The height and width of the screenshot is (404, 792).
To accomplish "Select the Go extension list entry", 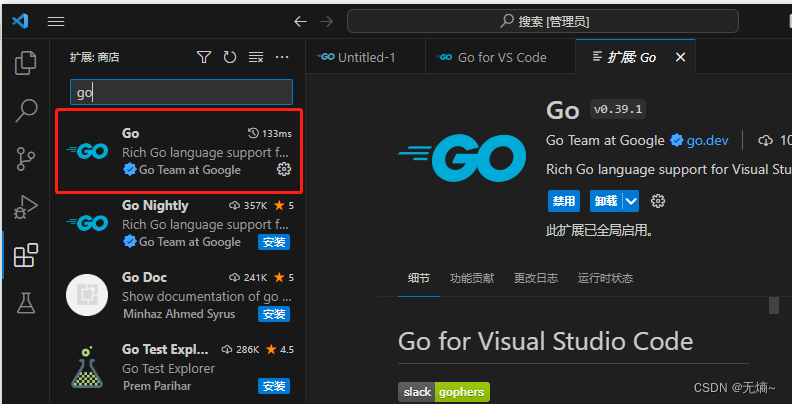I will (x=179, y=150).
